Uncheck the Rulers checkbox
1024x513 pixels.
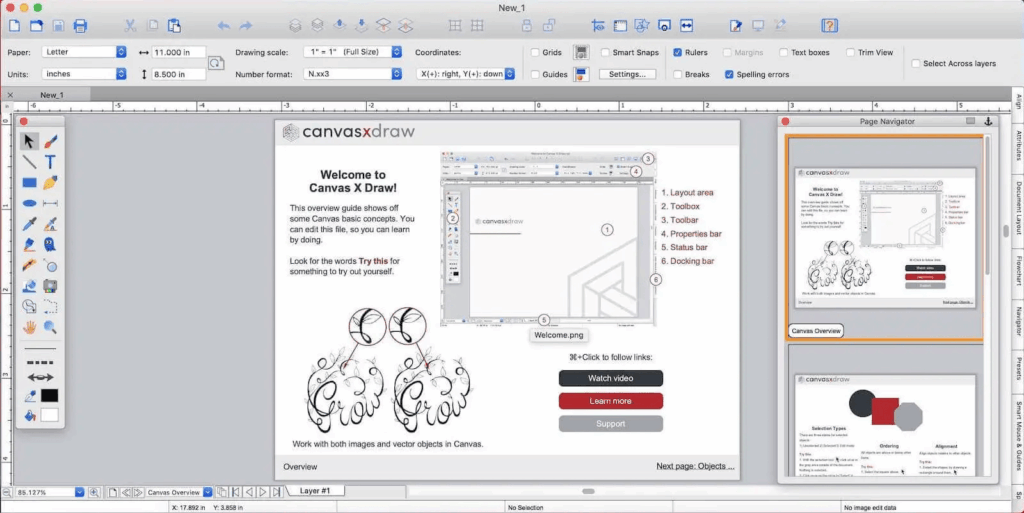pos(678,52)
